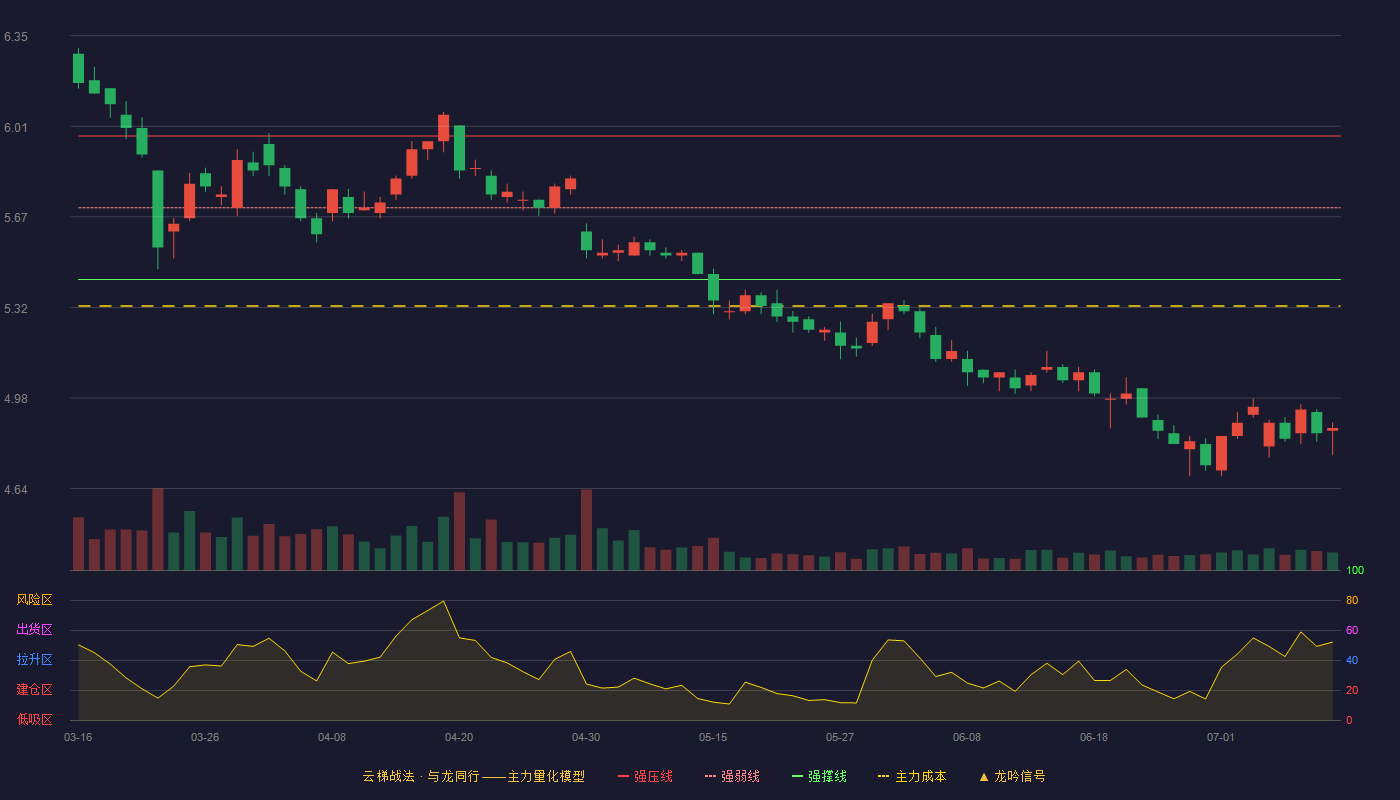This screenshot has height=800, width=1400.
Task: Click the 低吸区 zone label
Action: (x=34, y=719)
